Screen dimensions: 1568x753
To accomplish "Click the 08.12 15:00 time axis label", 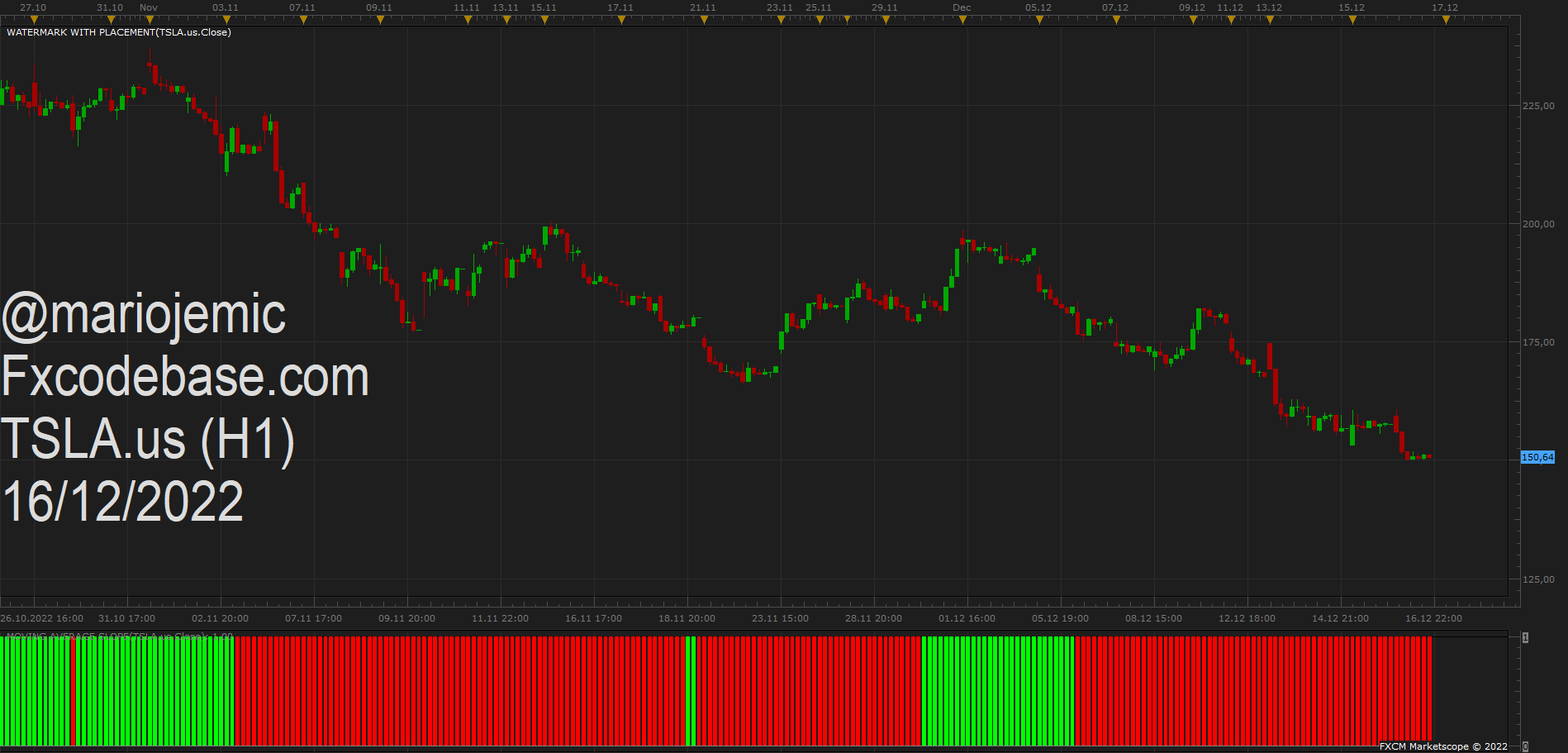I will click(x=1153, y=618).
